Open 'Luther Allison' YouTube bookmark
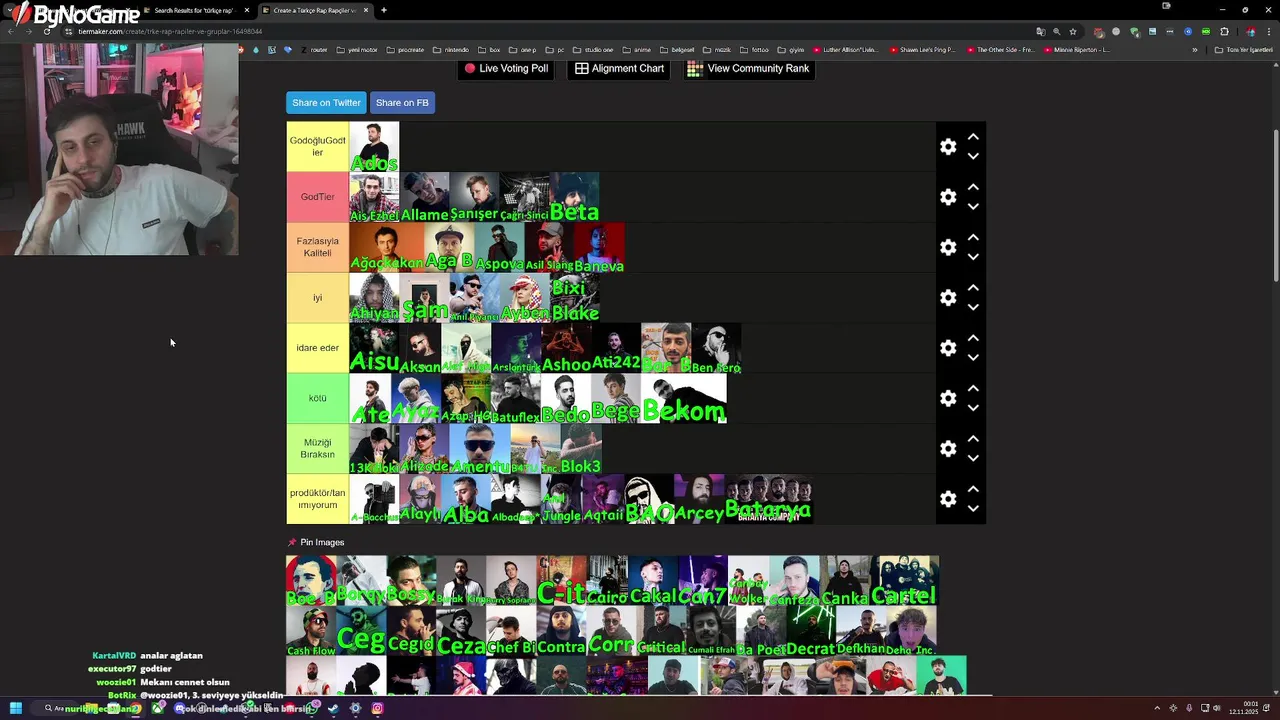Image resolution: width=1280 pixels, height=720 pixels. coord(846,49)
